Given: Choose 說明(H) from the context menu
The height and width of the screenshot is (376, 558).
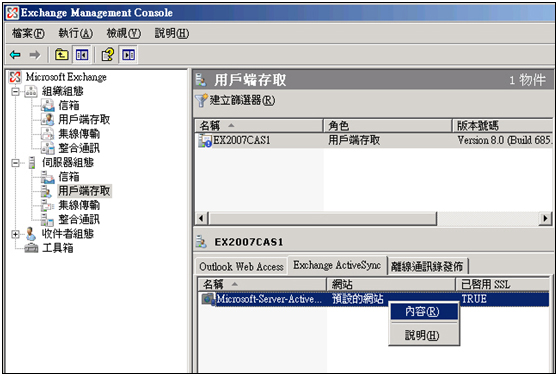Looking at the screenshot, I should coord(423,335).
